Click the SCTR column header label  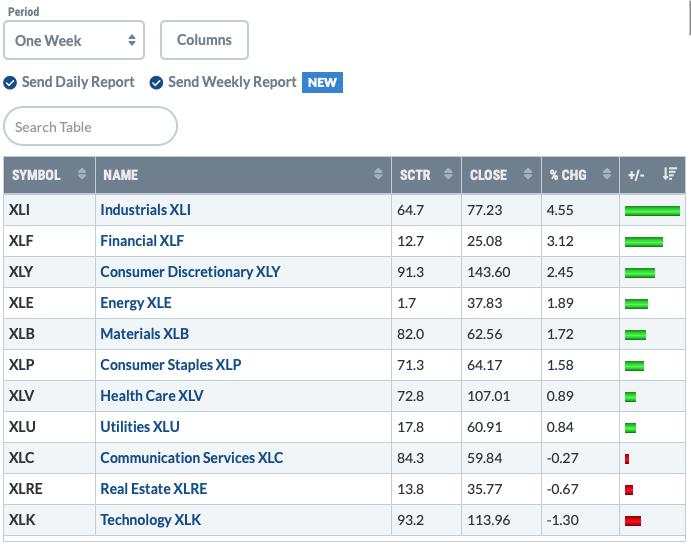pos(415,175)
